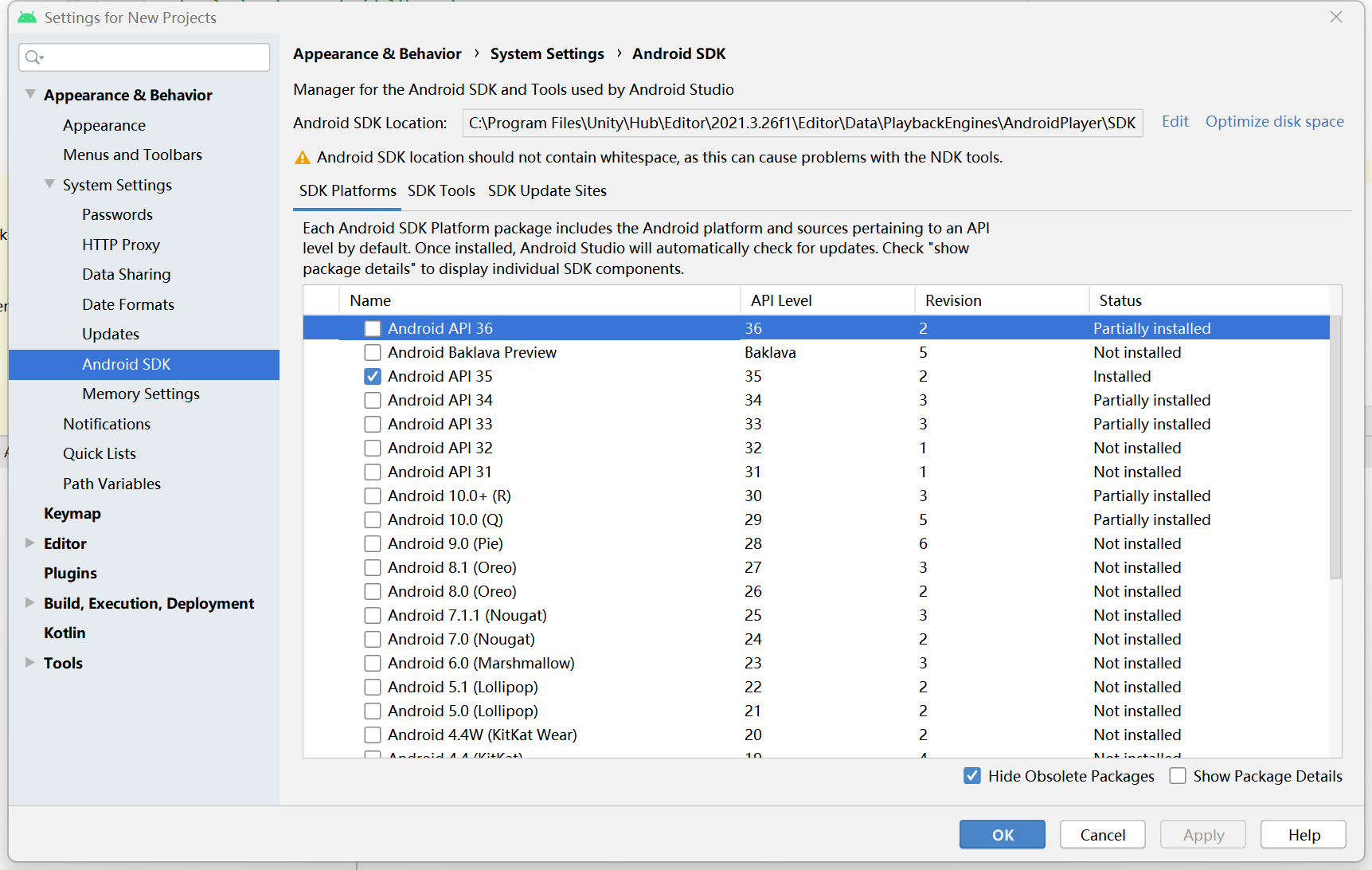Check the Android 7.1.1 (Nougat) checkbox

(x=373, y=615)
